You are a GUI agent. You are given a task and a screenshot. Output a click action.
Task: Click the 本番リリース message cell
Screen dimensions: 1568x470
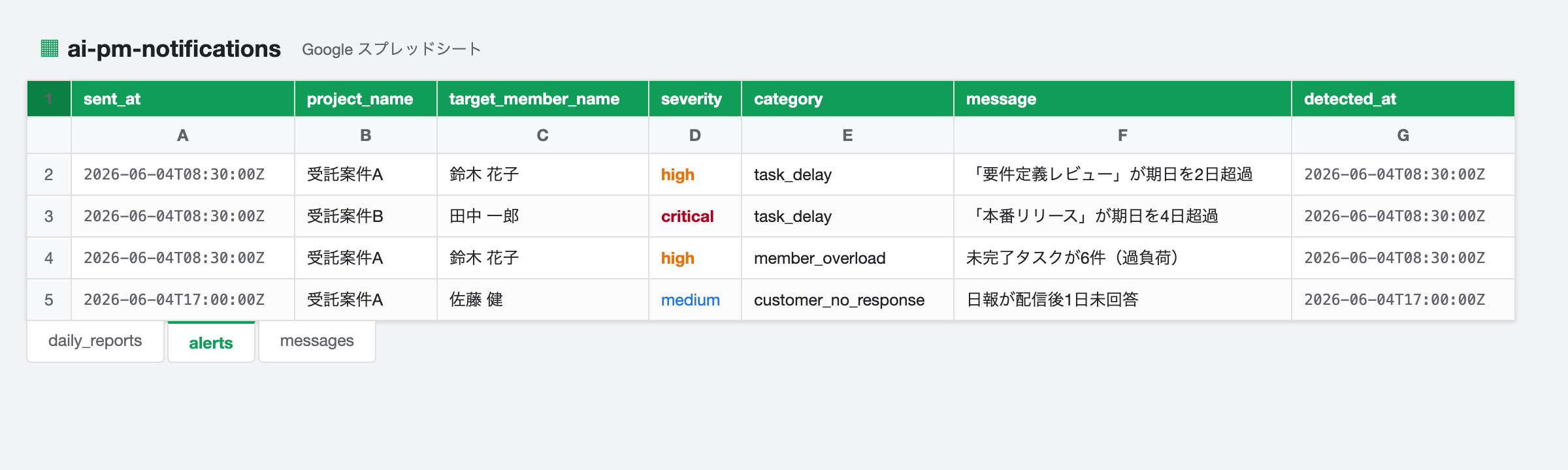click(1122, 216)
